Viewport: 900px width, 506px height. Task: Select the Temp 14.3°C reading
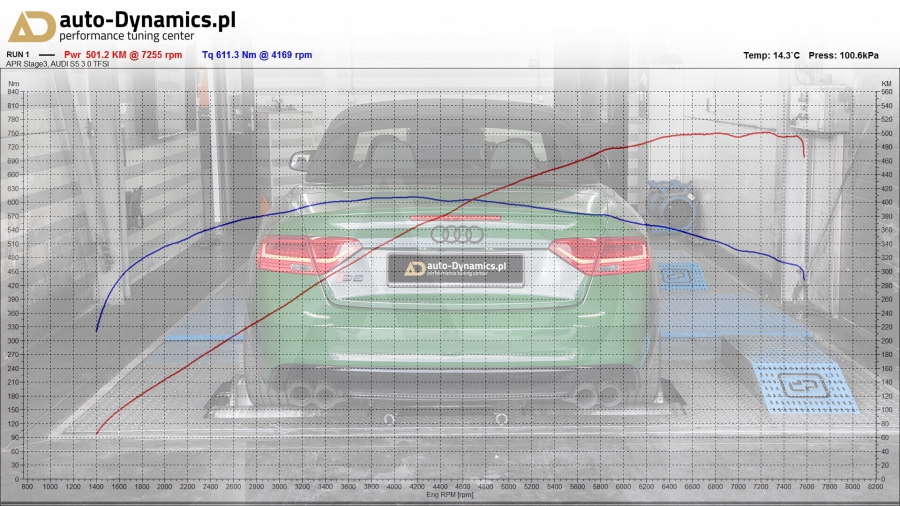(772, 55)
